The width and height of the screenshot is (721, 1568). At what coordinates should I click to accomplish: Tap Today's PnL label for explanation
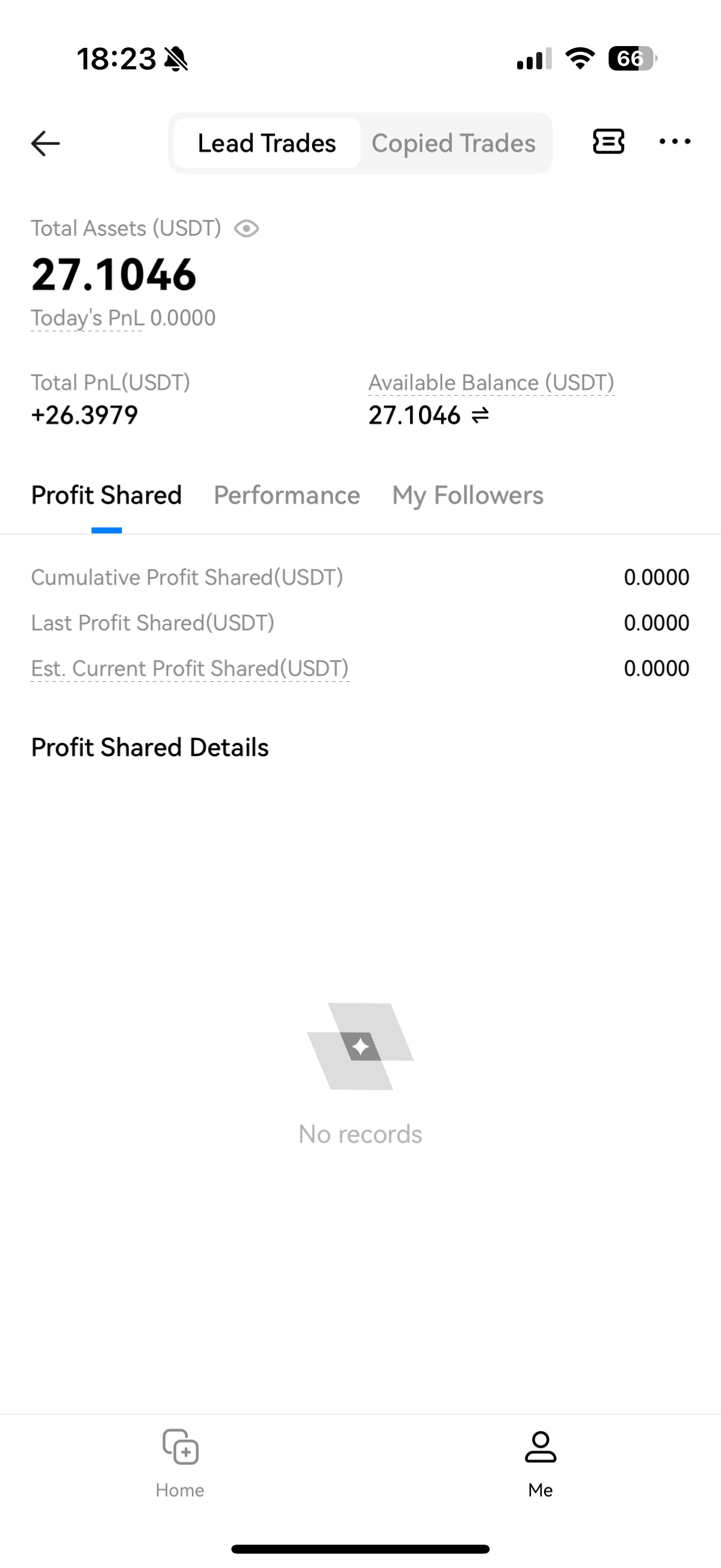click(x=88, y=318)
